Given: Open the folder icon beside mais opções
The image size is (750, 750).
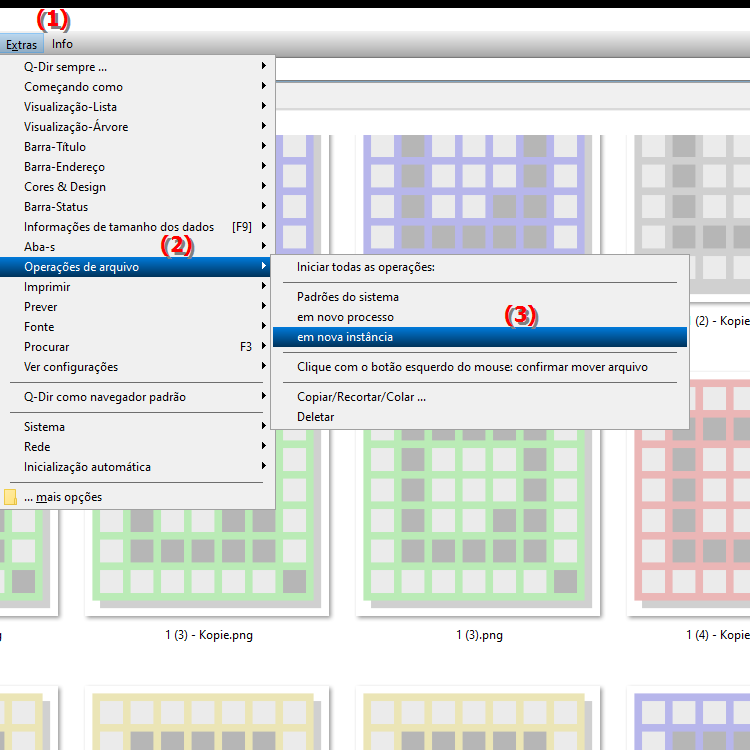Looking at the screenshot, I should tap(10, 497).
